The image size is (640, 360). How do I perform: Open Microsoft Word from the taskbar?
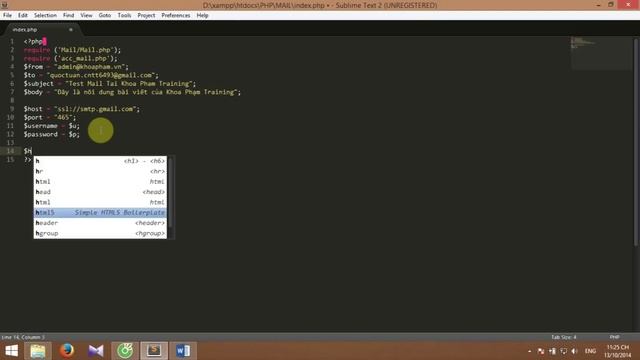[183, 351]
